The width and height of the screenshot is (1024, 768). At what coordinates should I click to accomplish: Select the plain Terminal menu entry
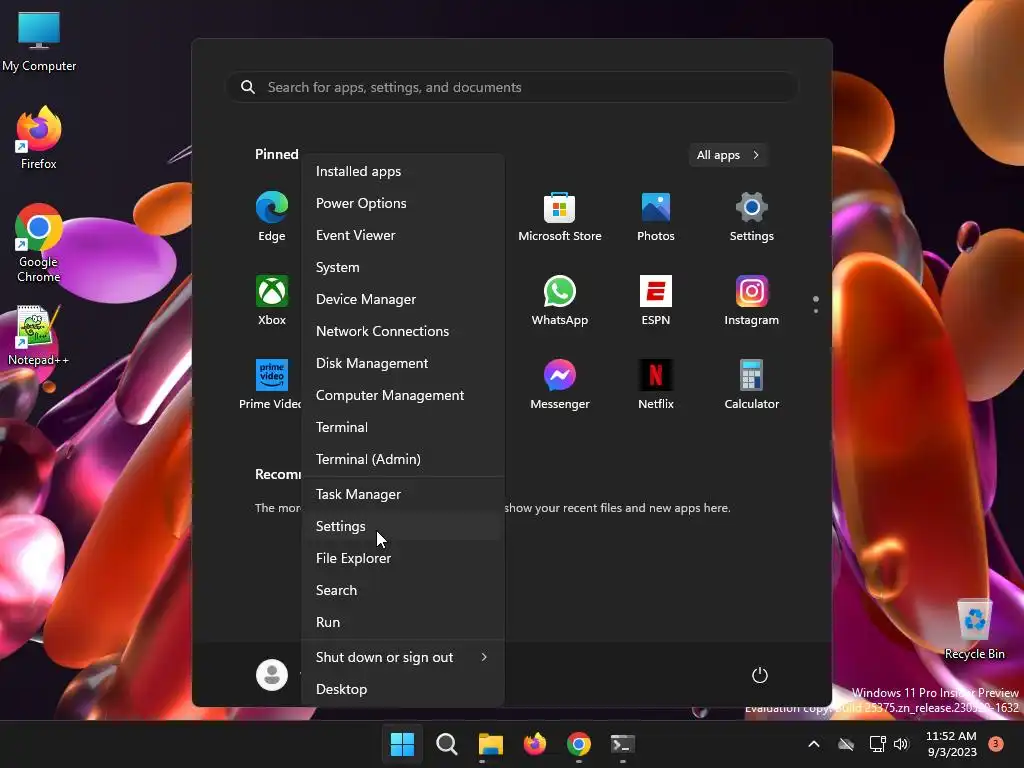pos(402,427)
